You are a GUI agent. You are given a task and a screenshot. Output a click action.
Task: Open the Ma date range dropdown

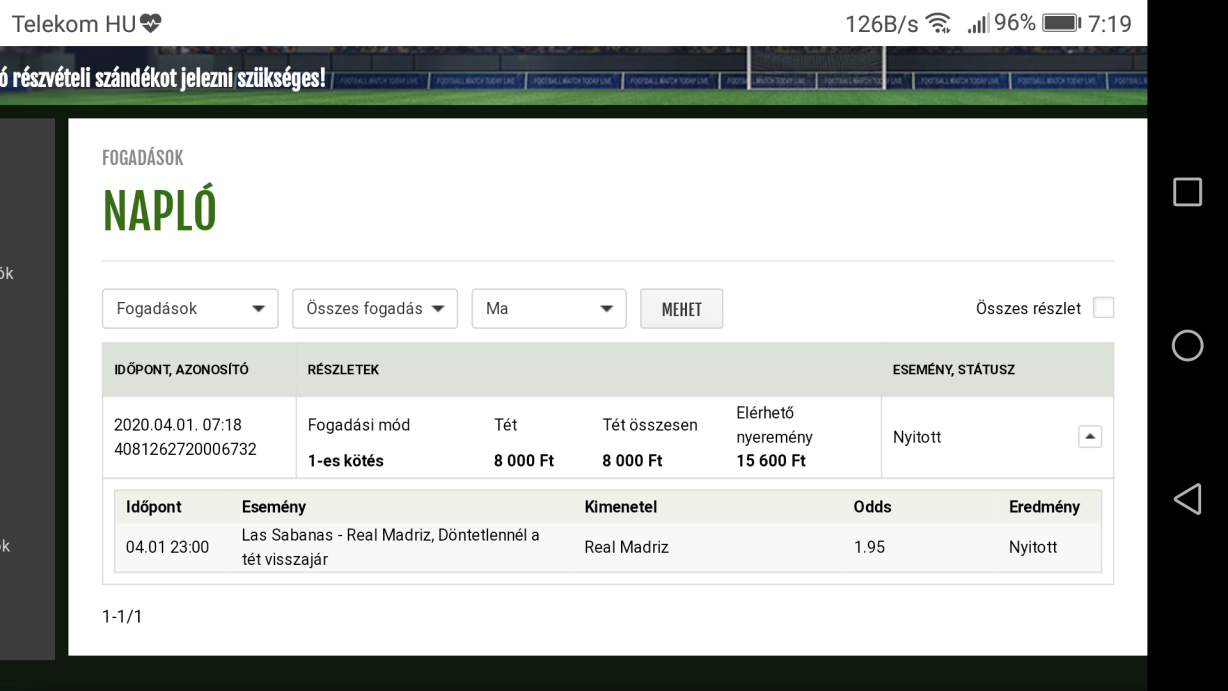click(x=548, y=309)
